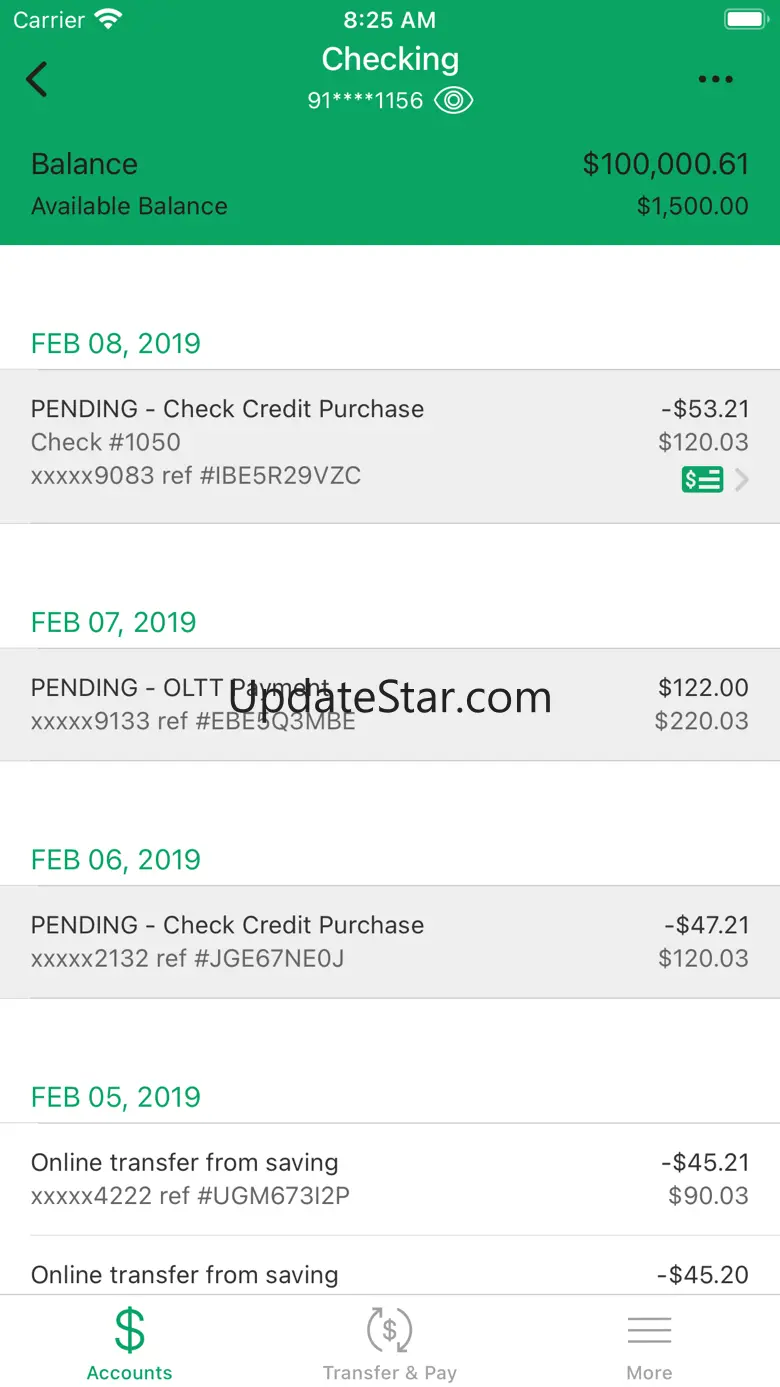The height and width of the screenshot is (1387, 780).
Task: View check image icon for Check #1050
Action: click(702, 480)
